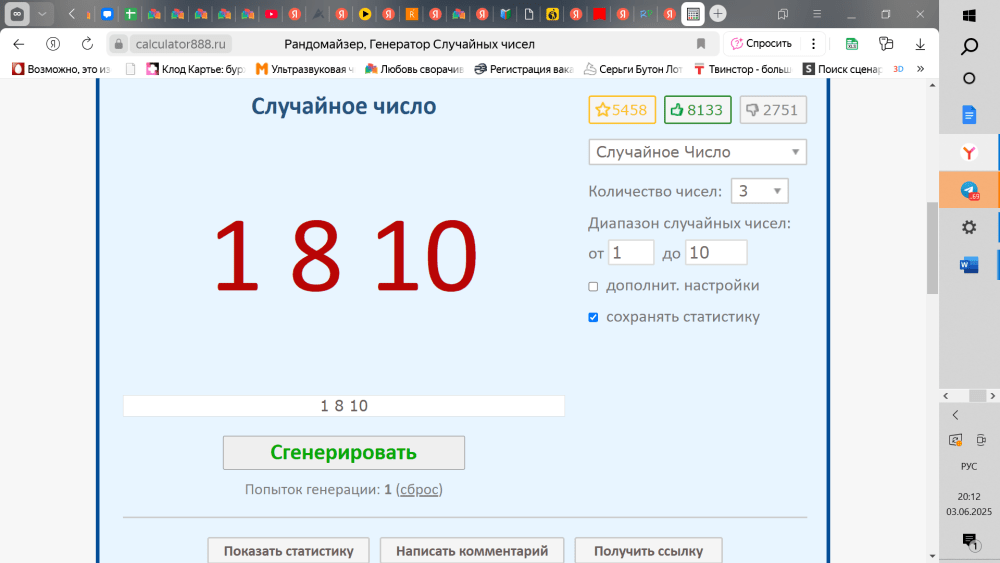
Task: Click the star favorites counter 5458
Action: pyautogui.click(x=621, y=110)
